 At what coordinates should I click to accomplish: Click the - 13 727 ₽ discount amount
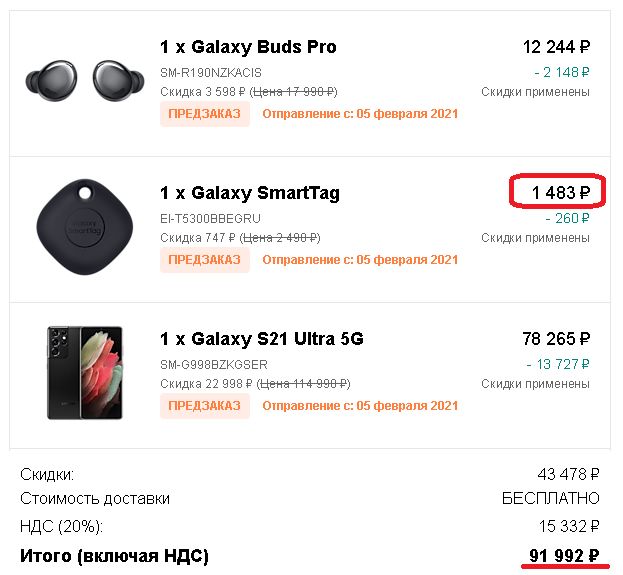click(558, 364)
